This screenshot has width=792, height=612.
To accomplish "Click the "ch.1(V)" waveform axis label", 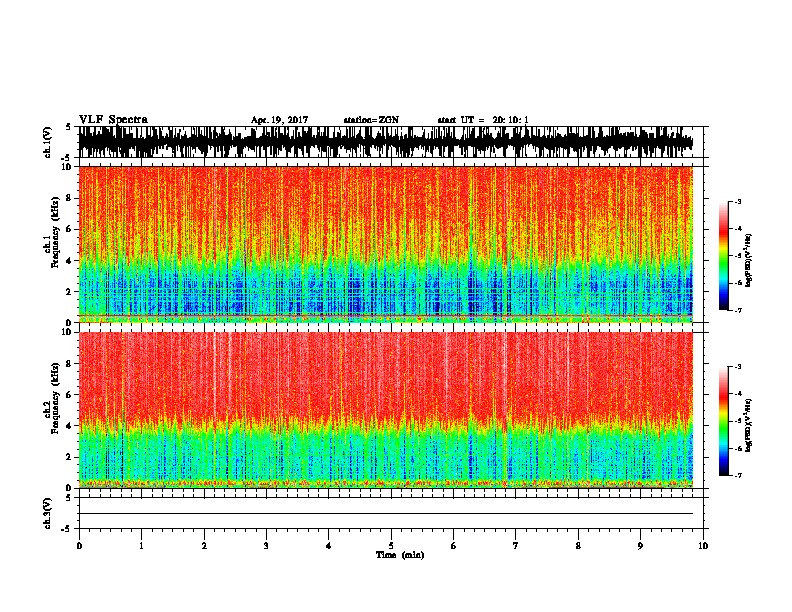I will [47, 142].
